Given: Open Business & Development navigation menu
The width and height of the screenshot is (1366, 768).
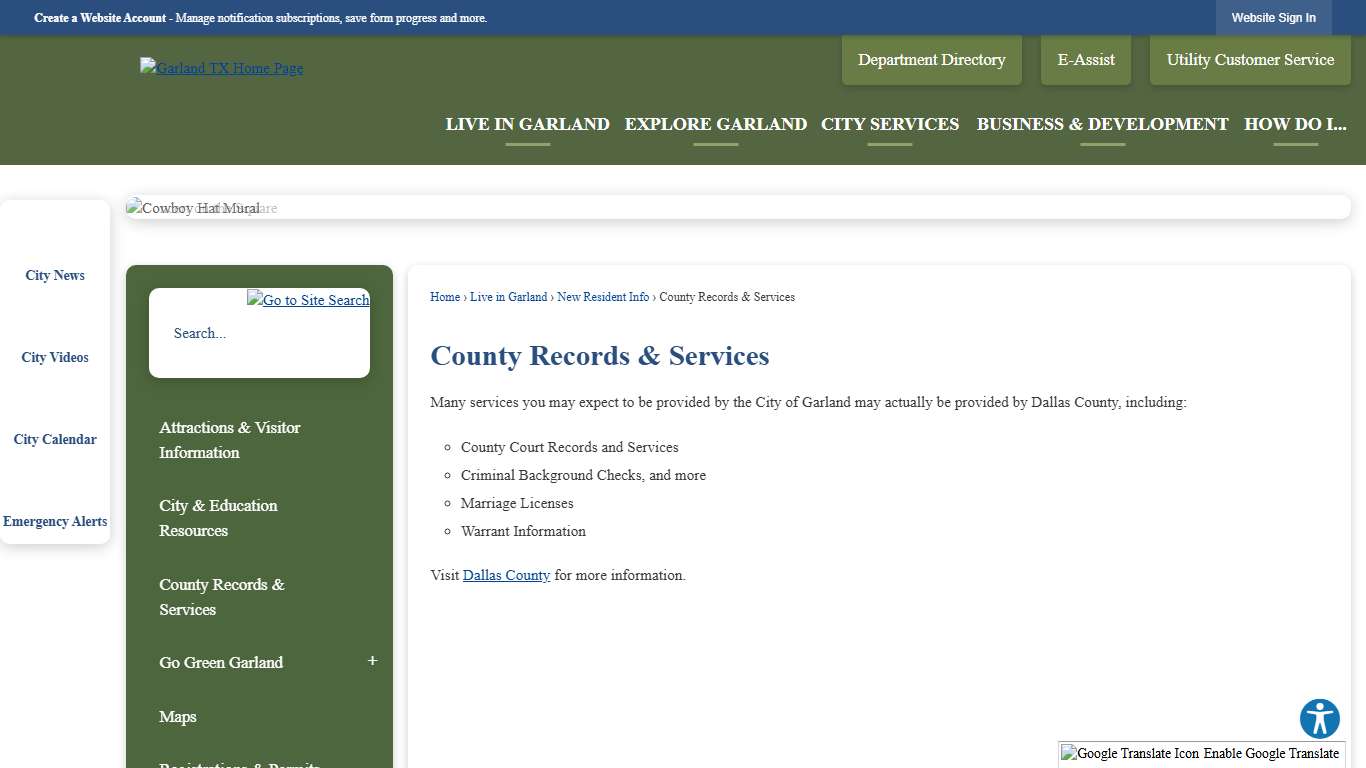Looking at the screenshot, I should click(x=1102, y=124).
